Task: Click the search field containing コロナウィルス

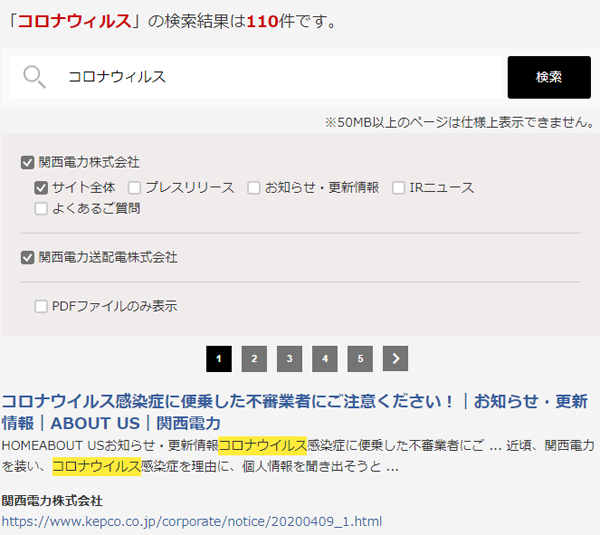Action: coord(256,77)
